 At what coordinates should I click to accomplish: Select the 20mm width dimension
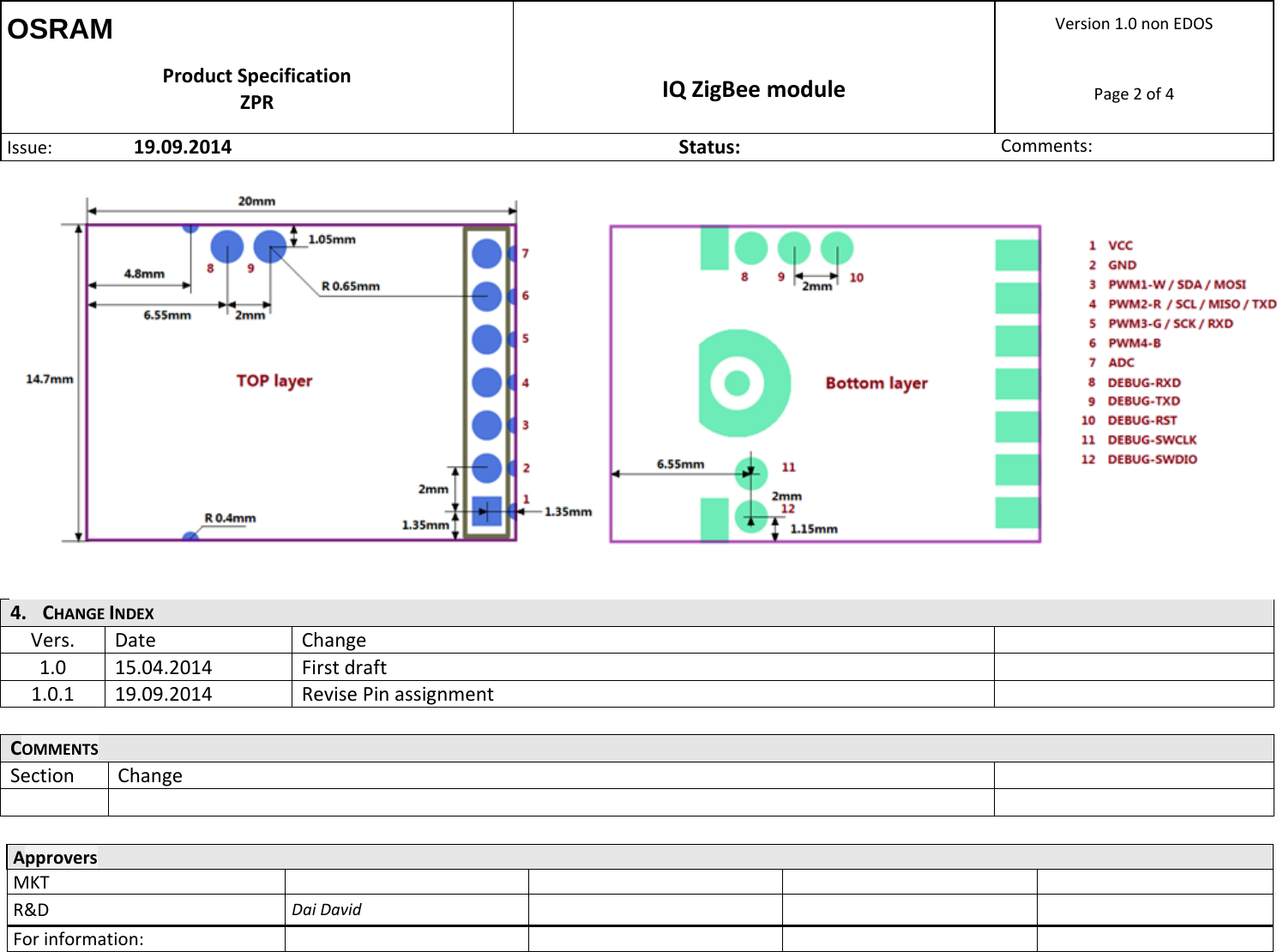[x=256, y=201]
